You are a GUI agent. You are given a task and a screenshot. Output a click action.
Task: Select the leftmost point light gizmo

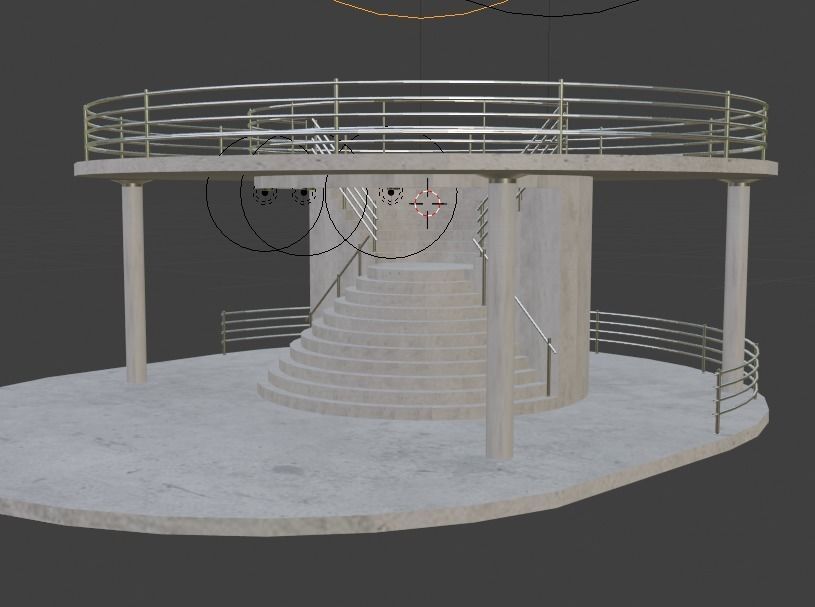click(265, 193)
